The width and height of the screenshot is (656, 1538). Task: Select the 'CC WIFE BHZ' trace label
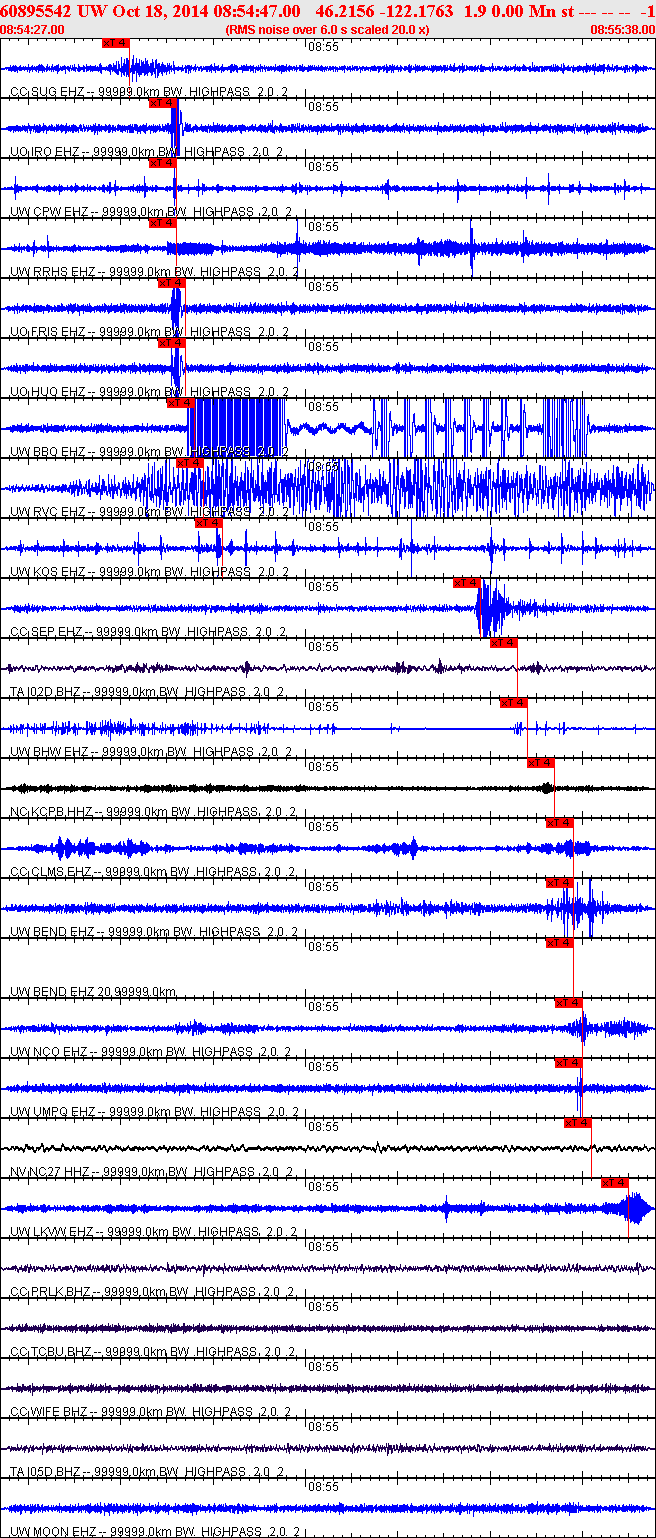click(50, 1412)
